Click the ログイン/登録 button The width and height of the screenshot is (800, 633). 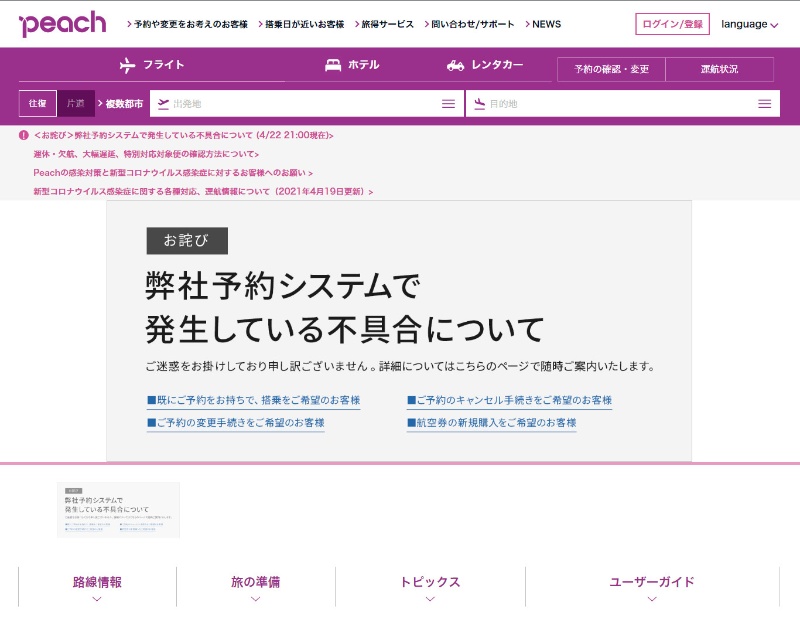[x=672, y=23]
